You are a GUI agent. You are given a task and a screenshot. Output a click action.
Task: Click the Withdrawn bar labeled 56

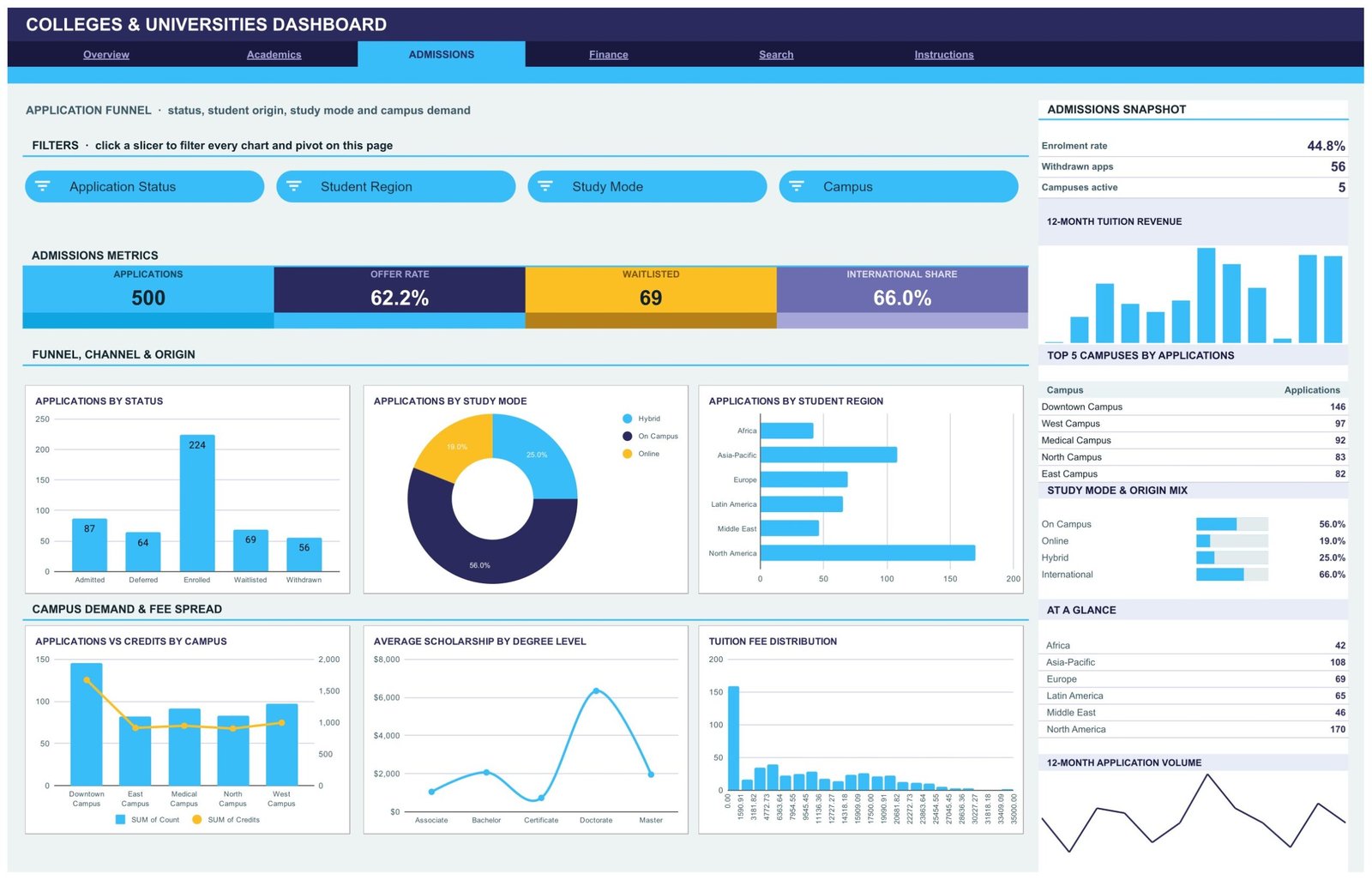[304, 554]
